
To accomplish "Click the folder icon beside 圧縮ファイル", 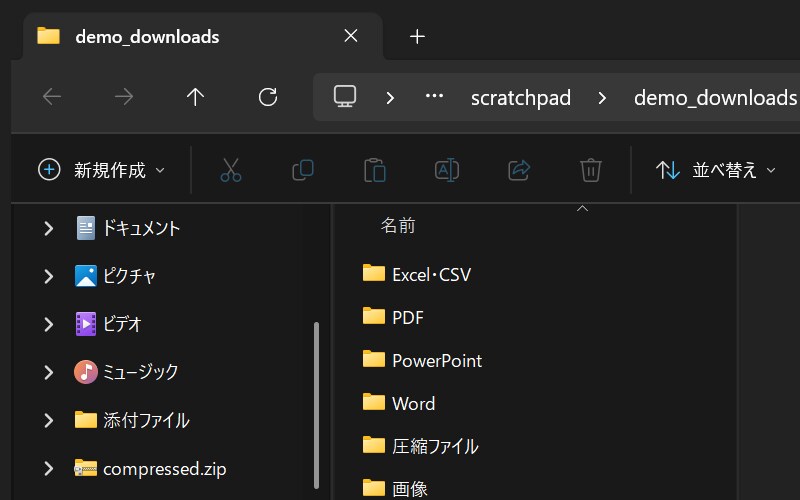I will click(374, 444).
